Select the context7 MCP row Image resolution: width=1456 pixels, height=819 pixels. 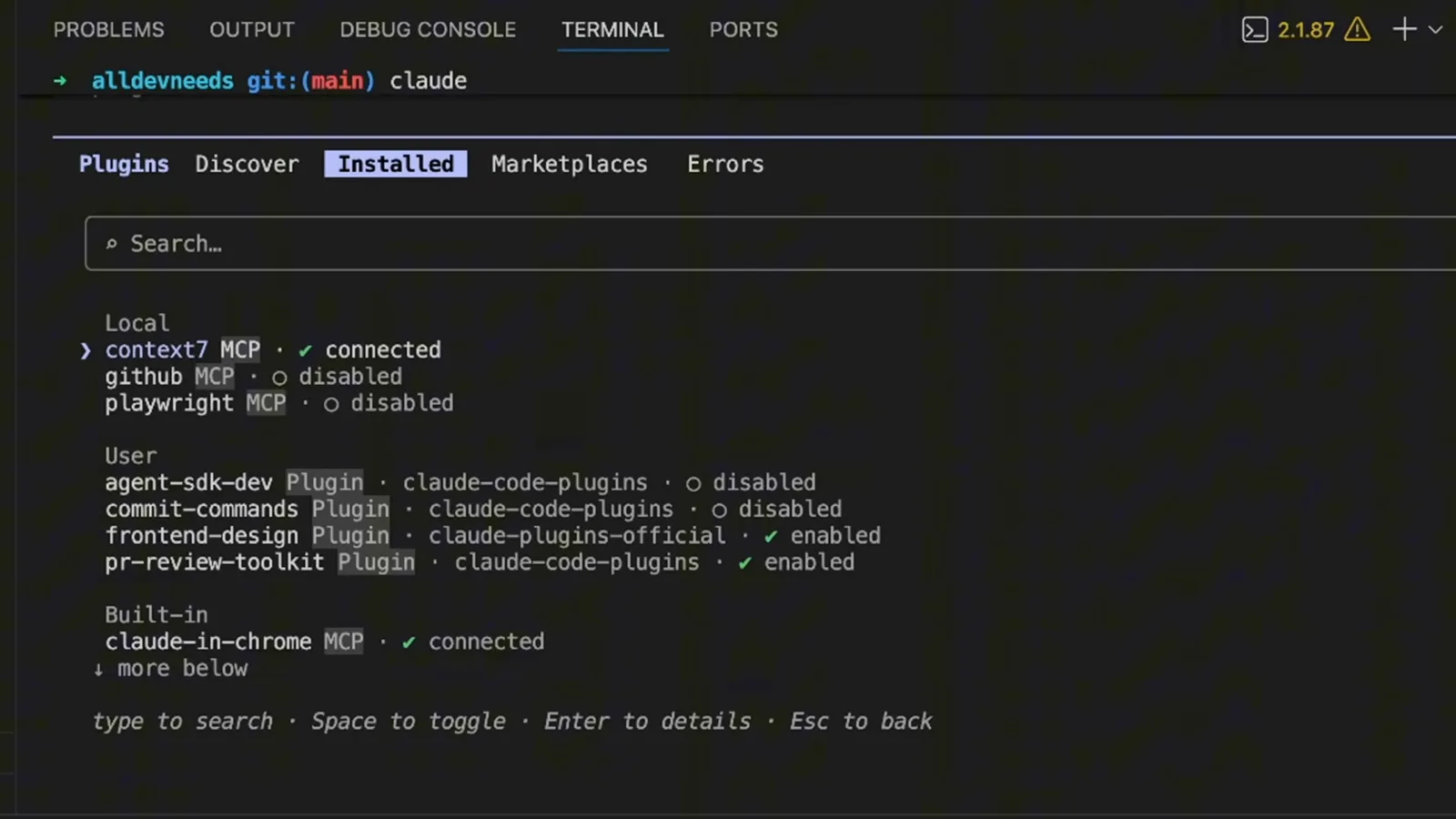click(x=272, y=350)
